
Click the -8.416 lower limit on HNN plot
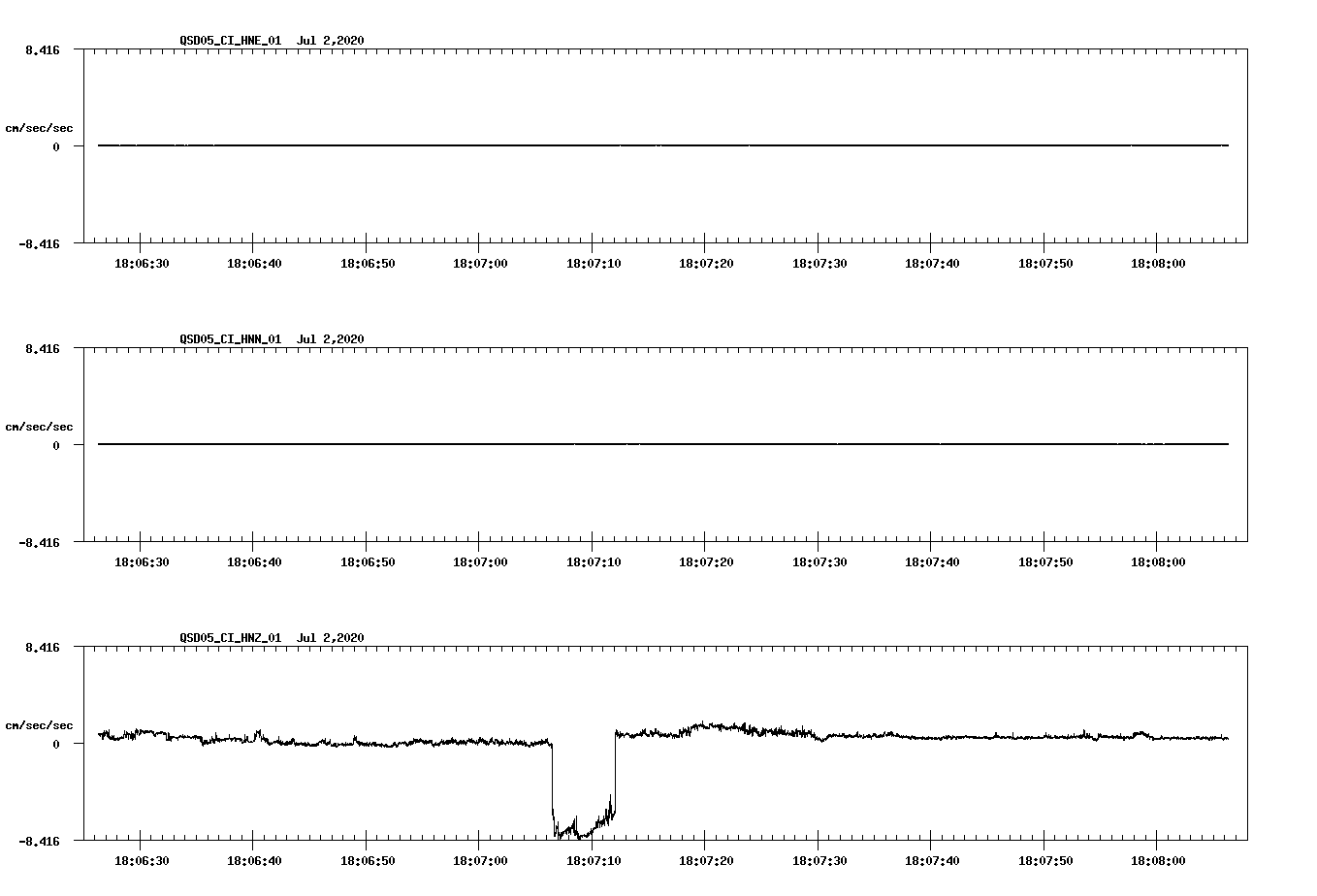coord(39,543)
